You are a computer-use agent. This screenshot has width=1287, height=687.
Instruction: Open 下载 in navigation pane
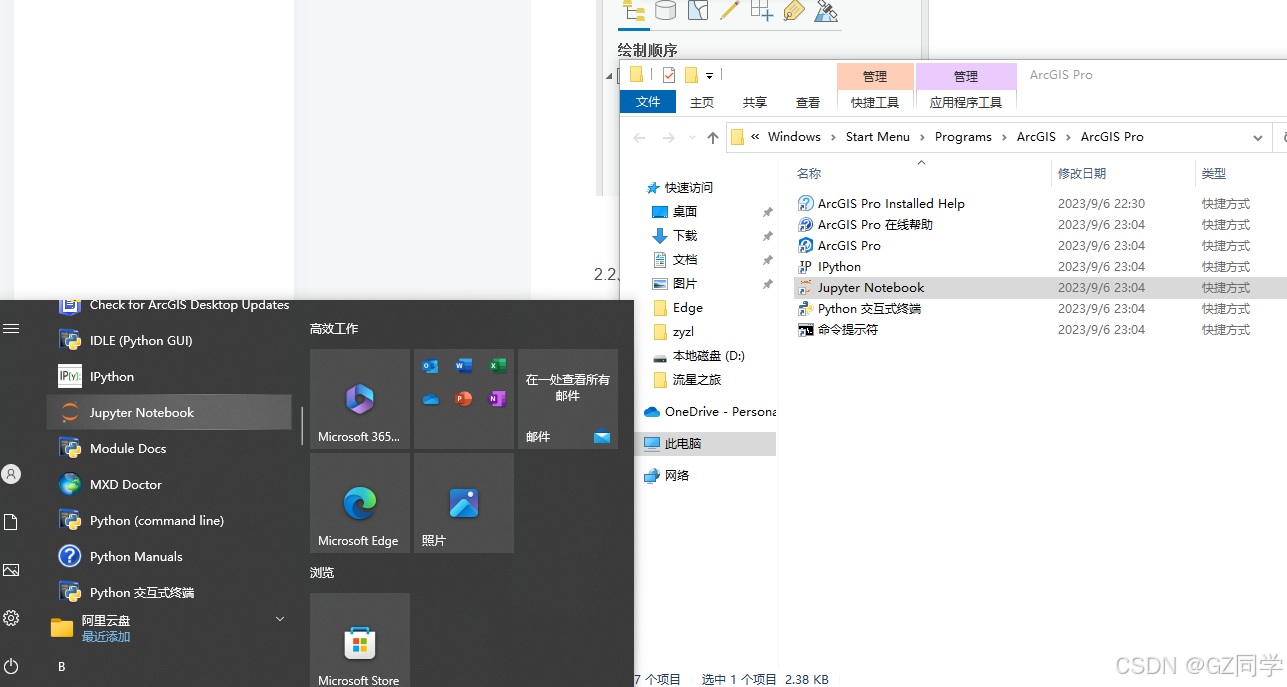point(685,236)
